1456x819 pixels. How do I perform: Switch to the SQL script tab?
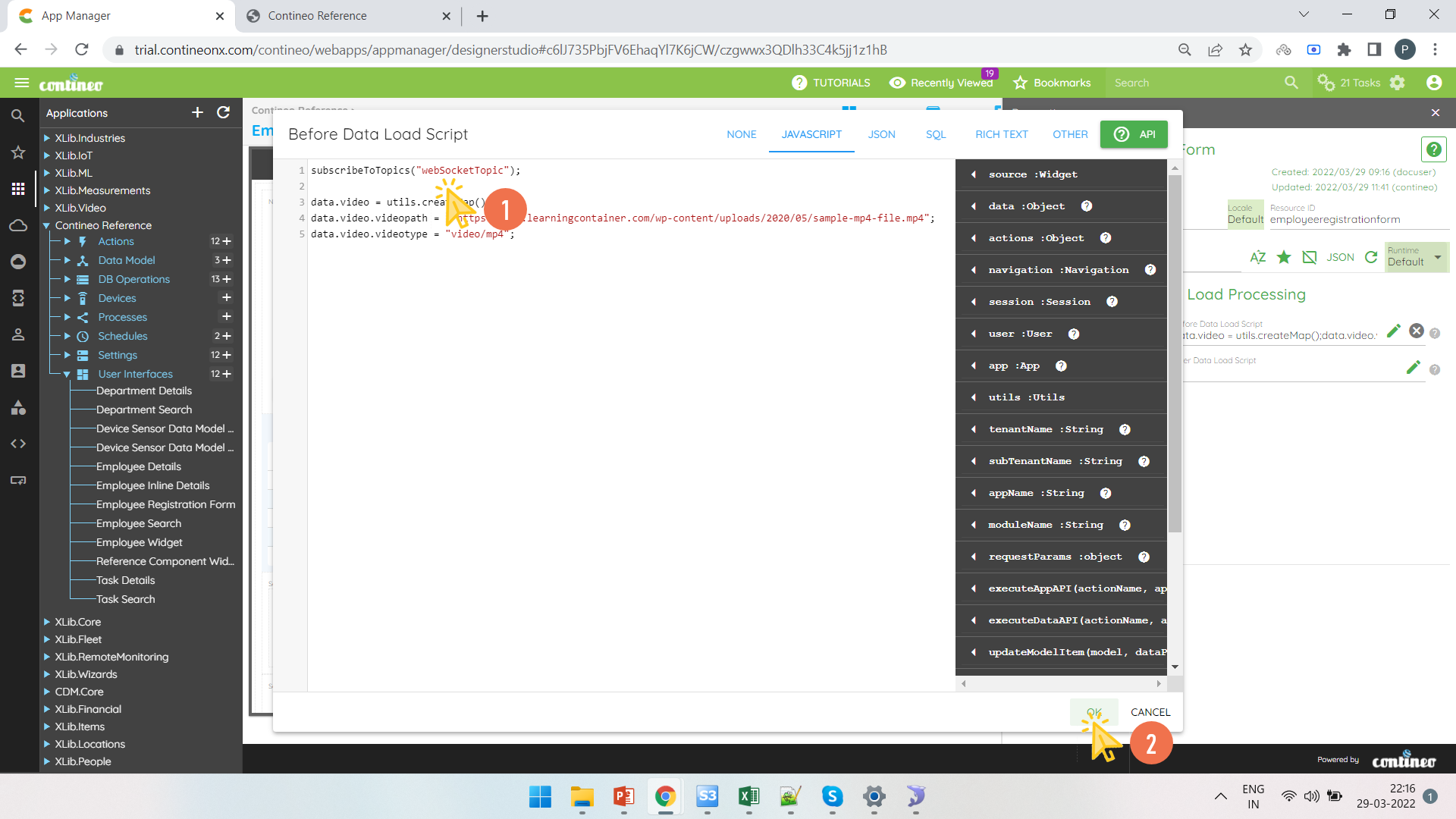tap(935, 134)
